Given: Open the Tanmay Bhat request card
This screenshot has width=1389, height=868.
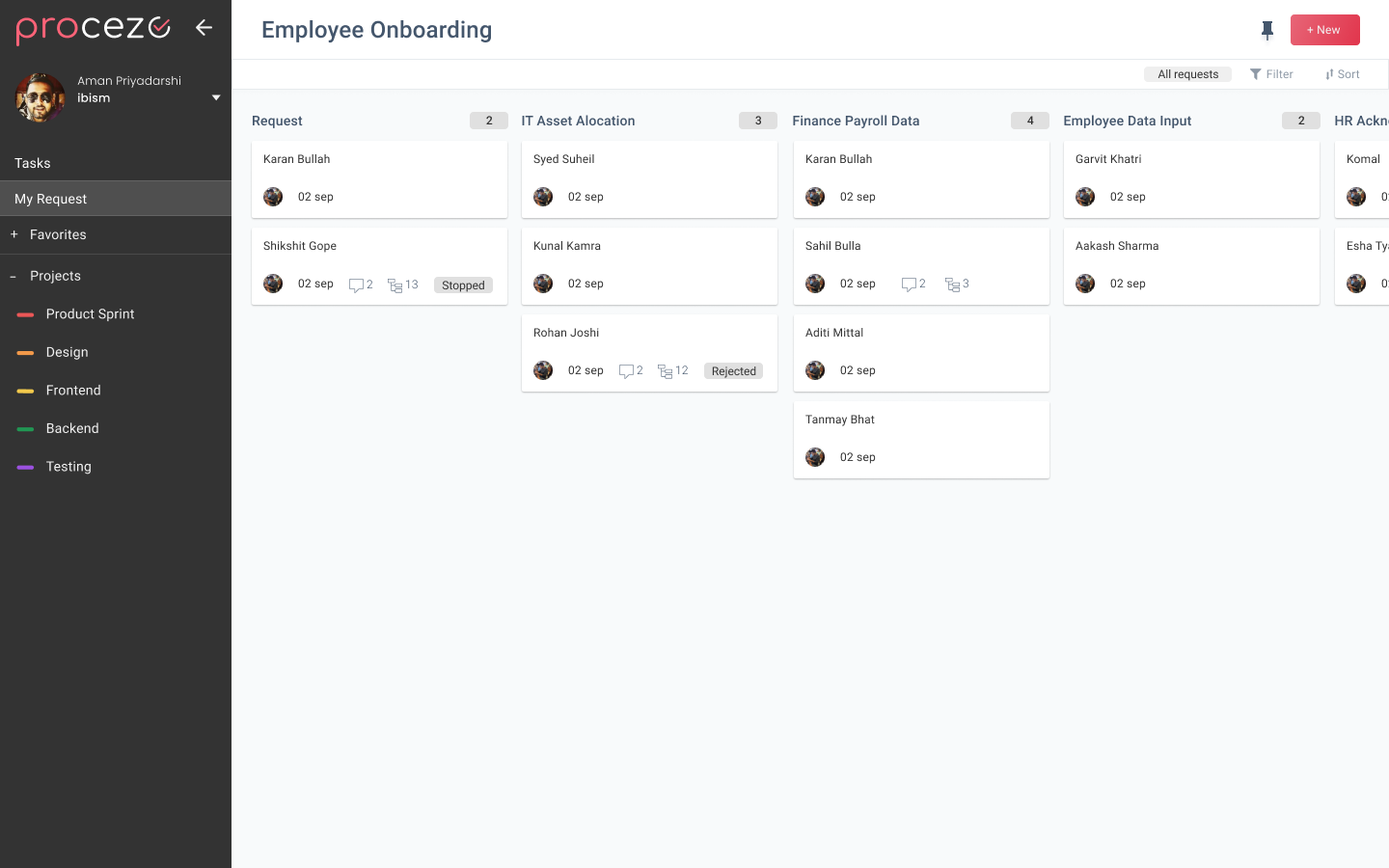Looking at the screenshot, I should pyautogui.click(x=920, y=439).
